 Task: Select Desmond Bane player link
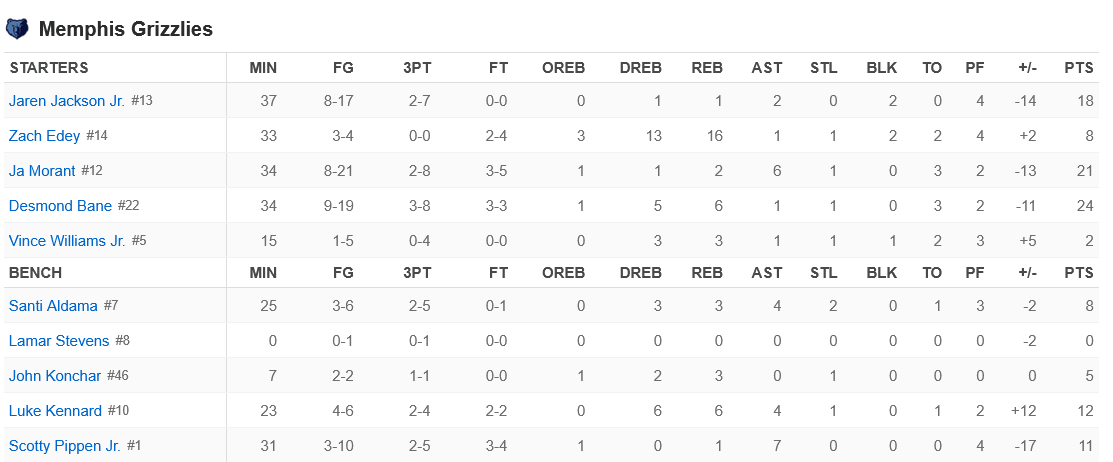coord(60,206)
